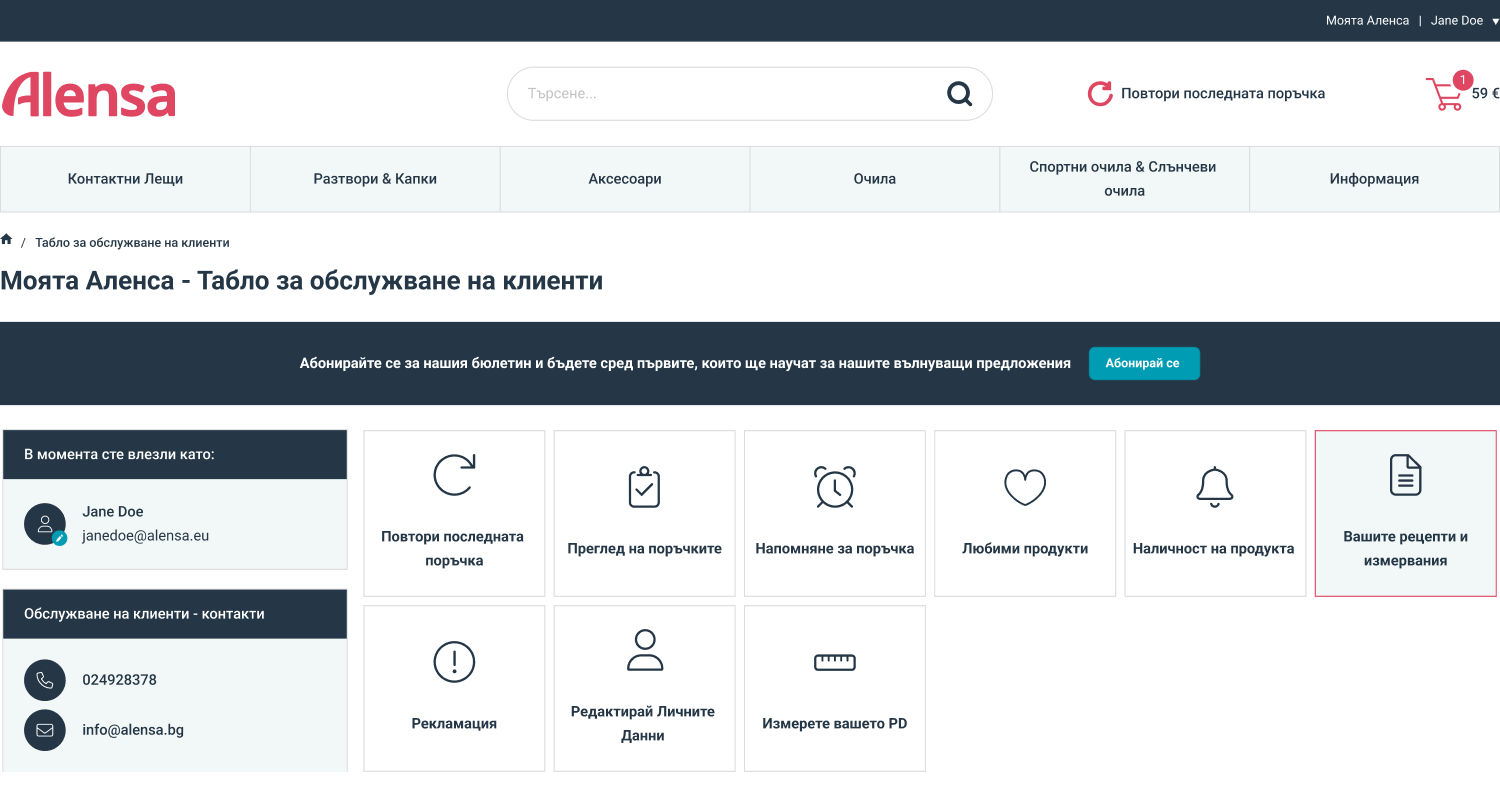Click the Преглед на поръчките label
Screen dimensions: 1500x792
tap(644, 548)
